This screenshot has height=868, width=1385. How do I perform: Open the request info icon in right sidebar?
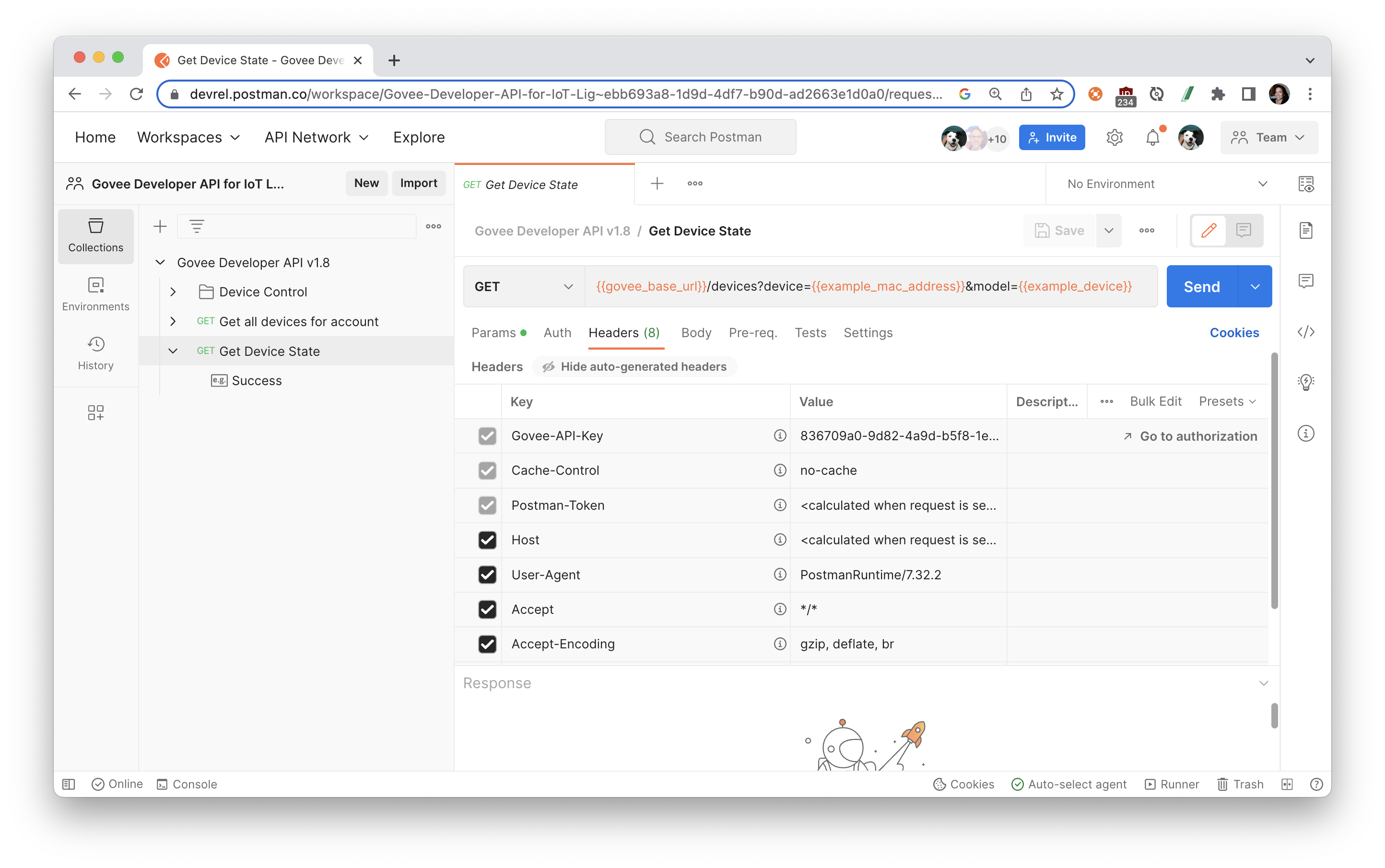pos(1306,434)
